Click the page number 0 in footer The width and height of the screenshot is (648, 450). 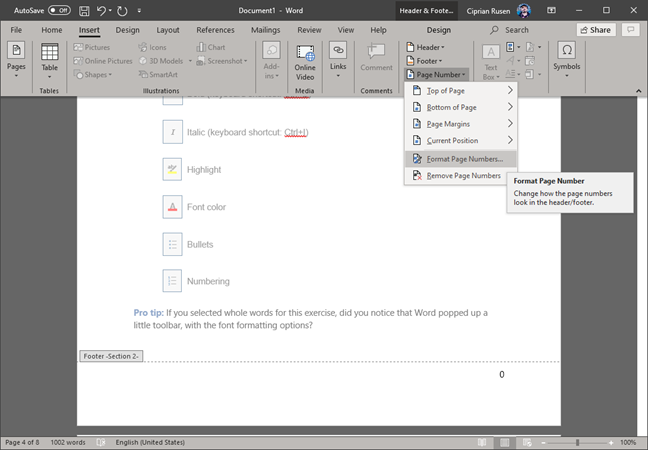502,374
